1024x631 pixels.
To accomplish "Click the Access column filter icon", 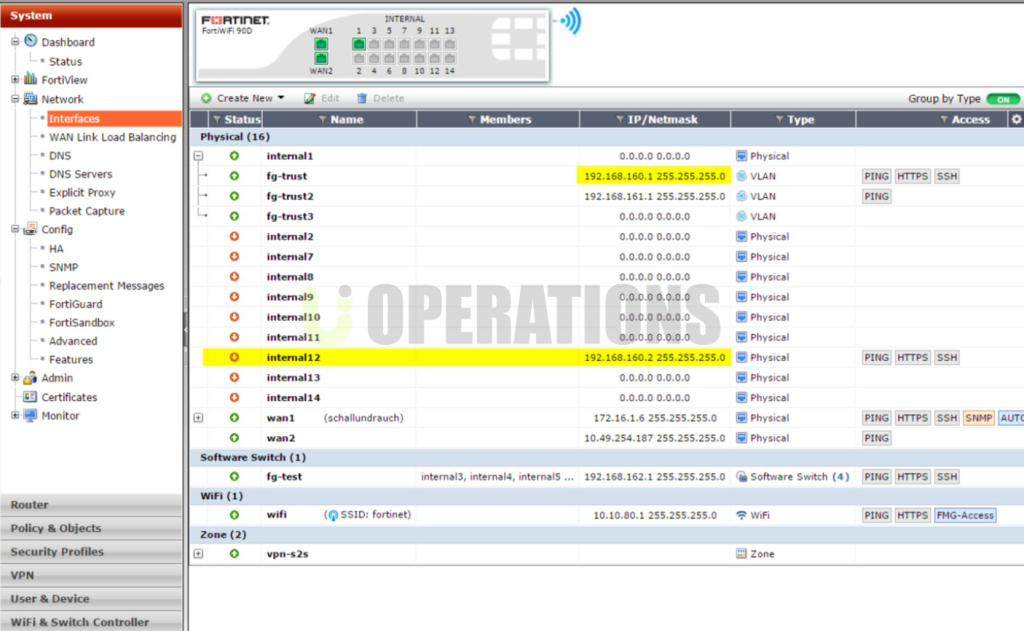I will (944, 120).
